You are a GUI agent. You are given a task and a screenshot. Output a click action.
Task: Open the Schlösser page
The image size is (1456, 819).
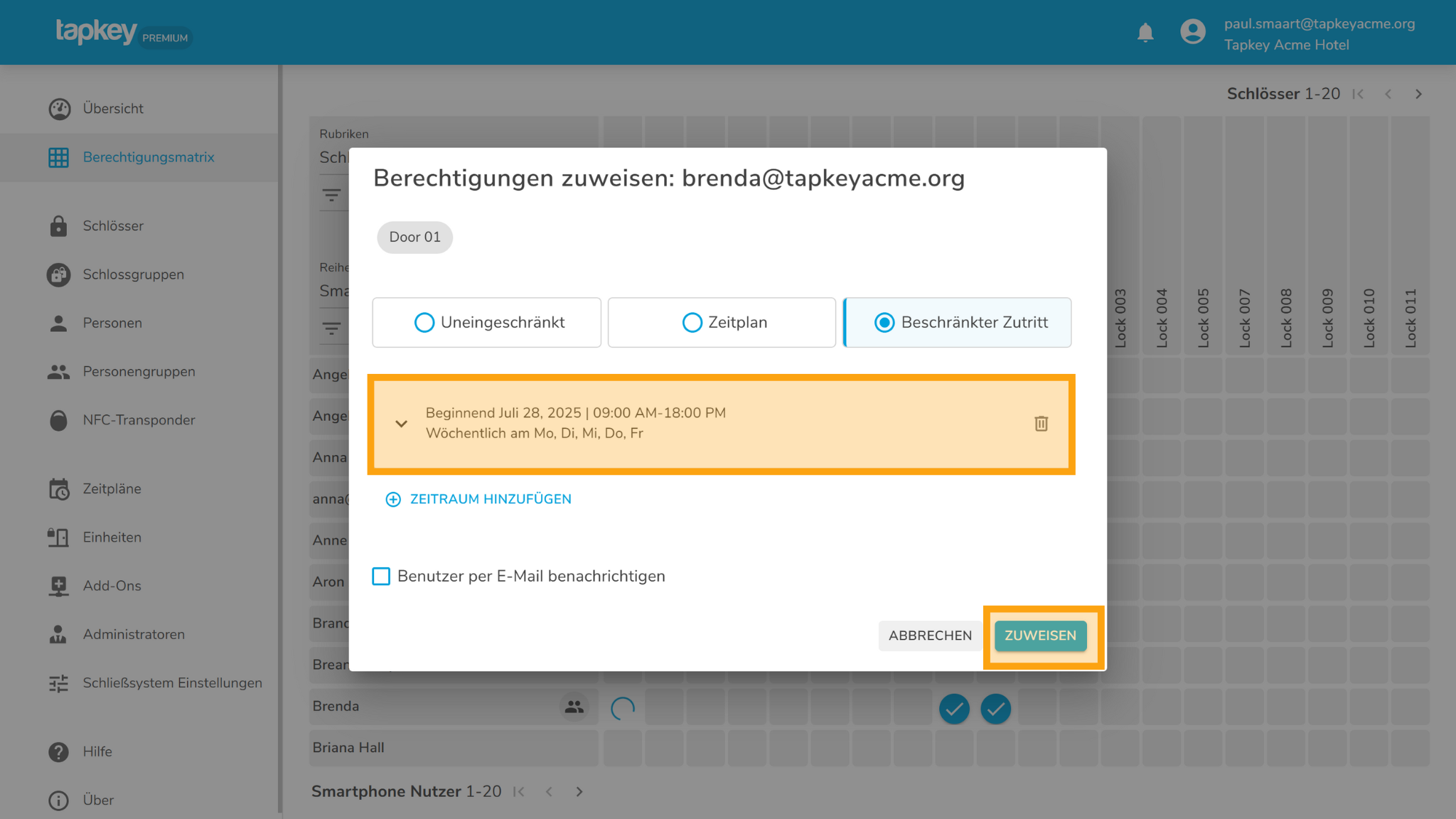click(x=113, y=226)
